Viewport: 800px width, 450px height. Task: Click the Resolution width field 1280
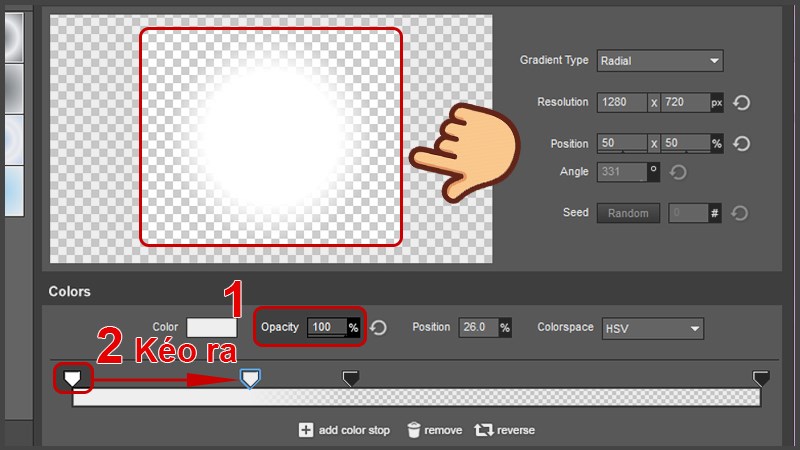(x=620, y=103)
